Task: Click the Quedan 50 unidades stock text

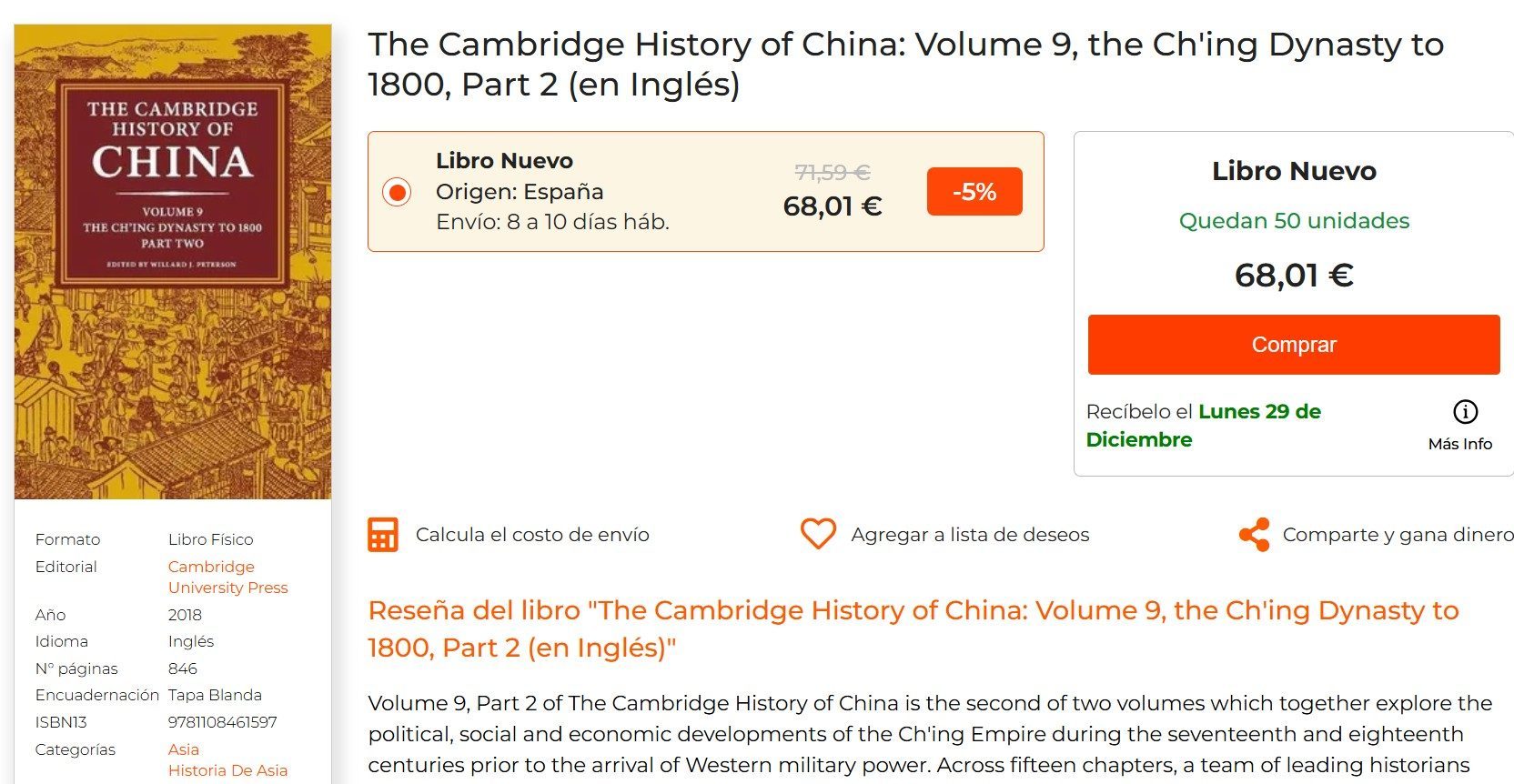Action: pos(1294,221)
